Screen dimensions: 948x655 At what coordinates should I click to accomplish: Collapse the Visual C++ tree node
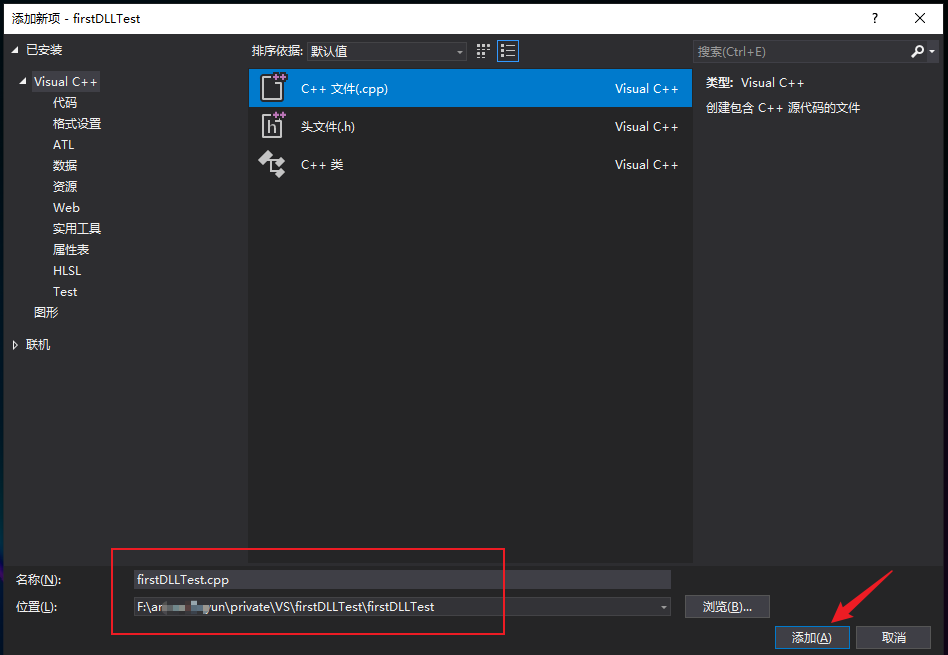coord(23,81)
